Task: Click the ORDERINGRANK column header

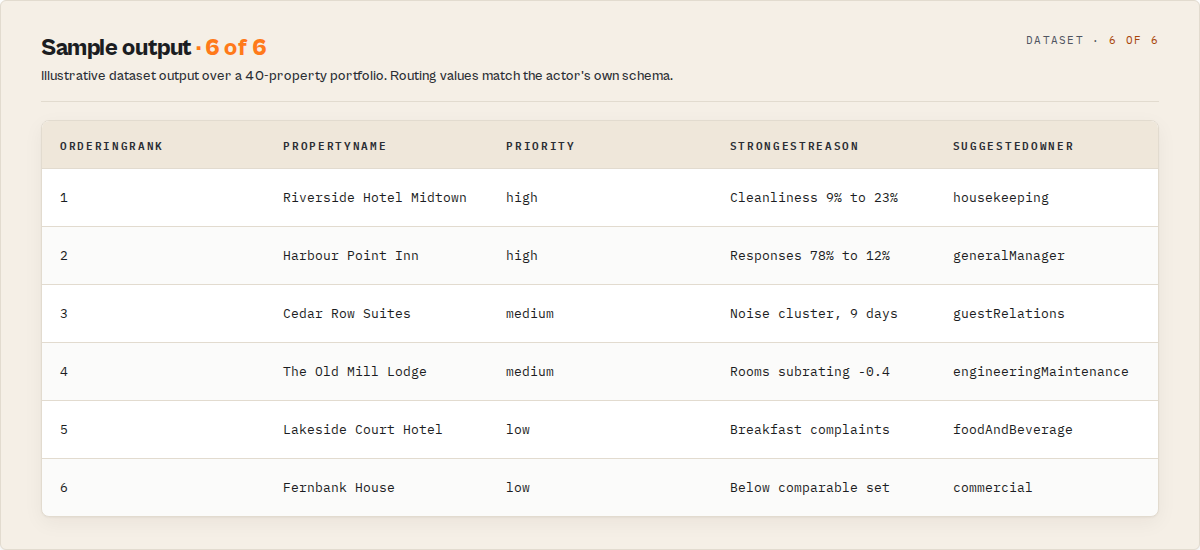Action: 111,146
